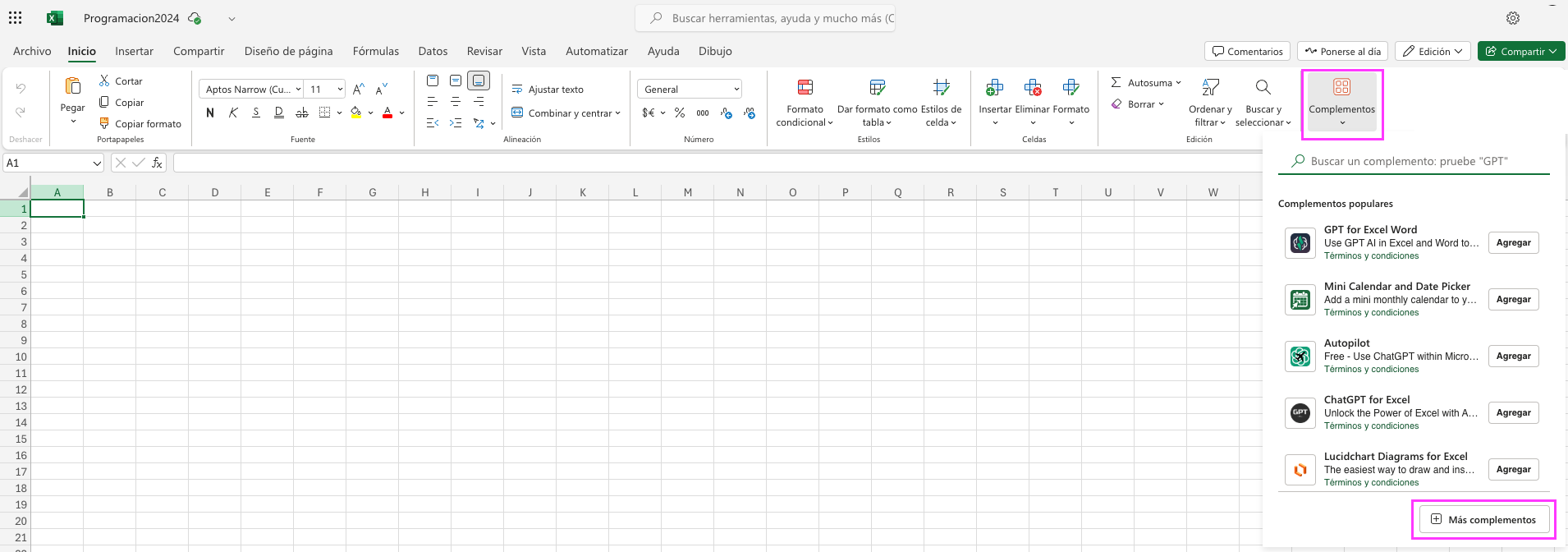Toggle strikethrough formatting
The height and width of the screenshot is (552, 1568).
[302, 113]
